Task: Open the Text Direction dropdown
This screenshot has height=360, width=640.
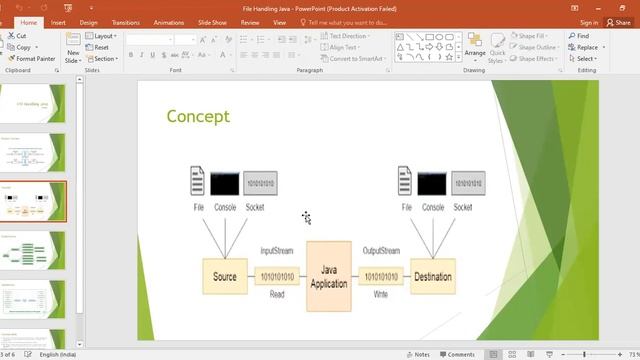Action: [x=345, y=36]
